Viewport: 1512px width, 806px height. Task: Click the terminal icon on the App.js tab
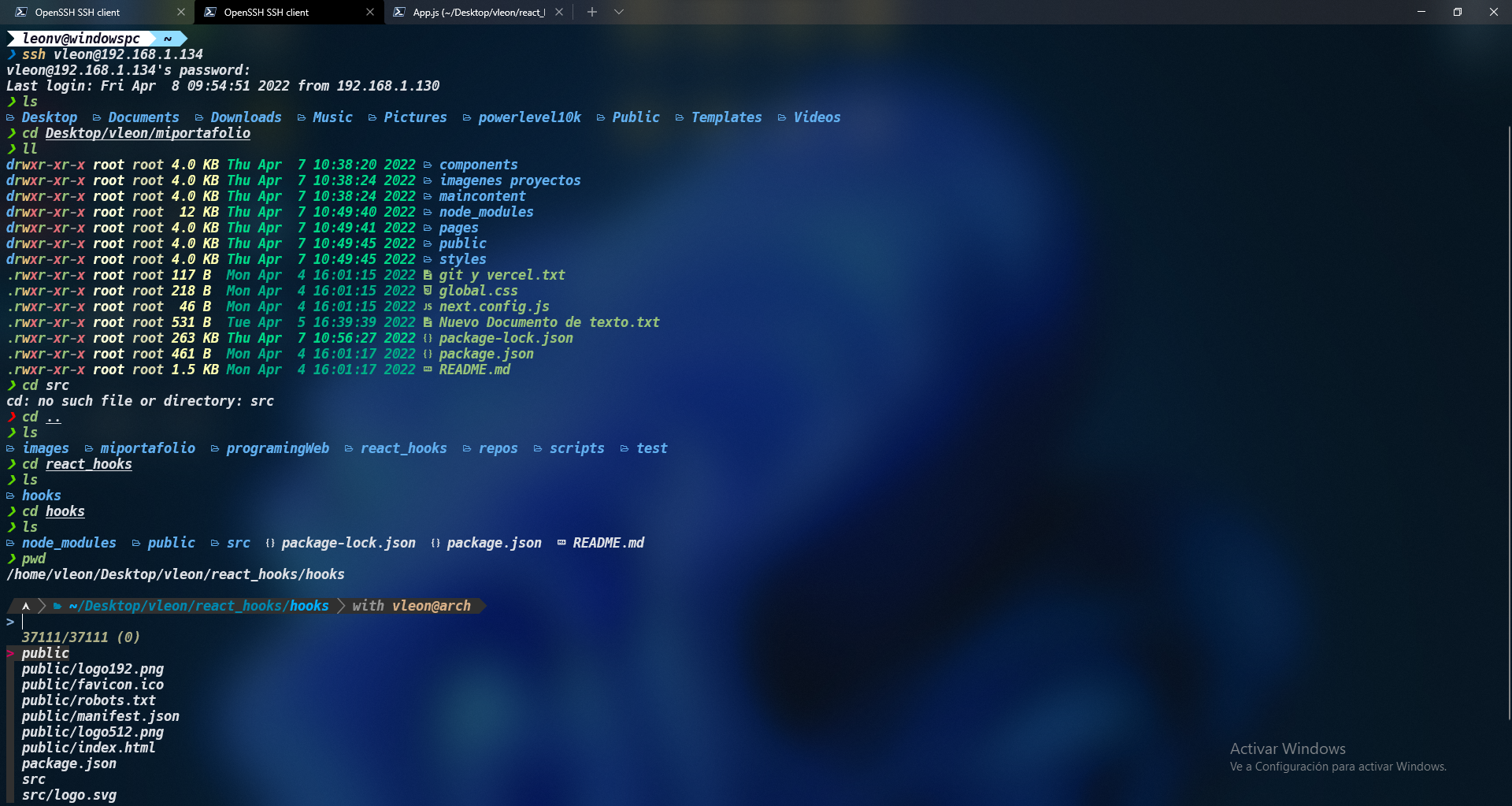click(399, 13)
